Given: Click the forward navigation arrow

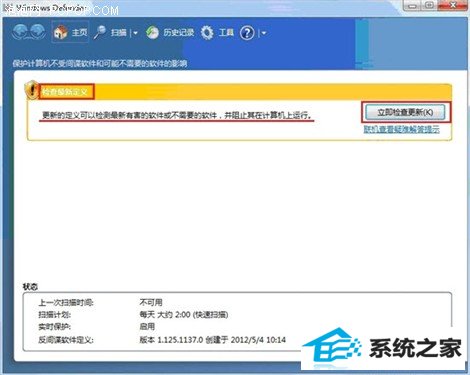Looking at the screenshot, I should 38,33.
